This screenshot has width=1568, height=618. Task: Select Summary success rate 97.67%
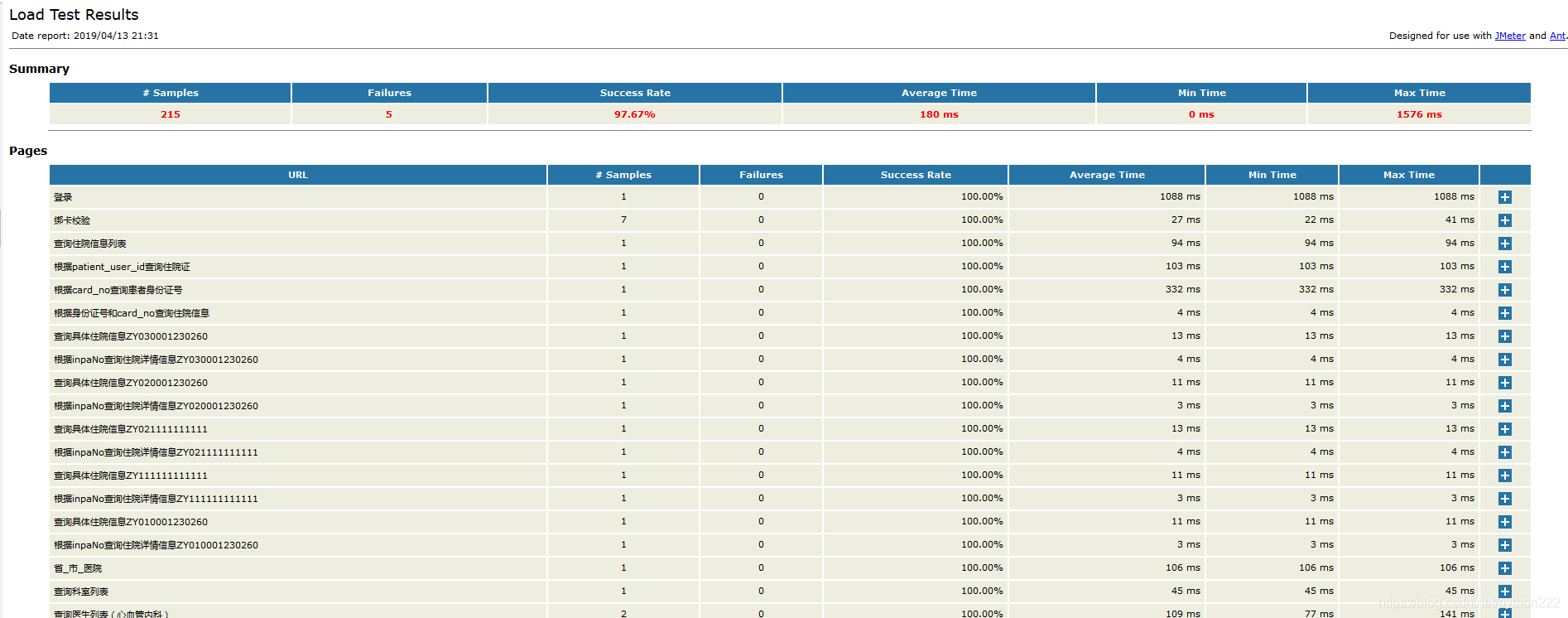[x=635, y=114]
